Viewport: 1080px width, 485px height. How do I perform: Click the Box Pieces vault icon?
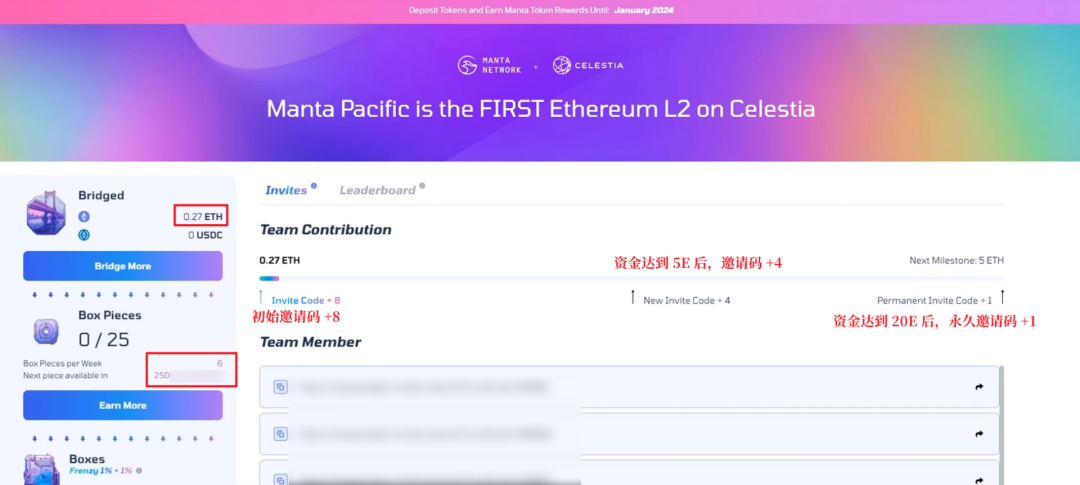[x=46, y=331]
